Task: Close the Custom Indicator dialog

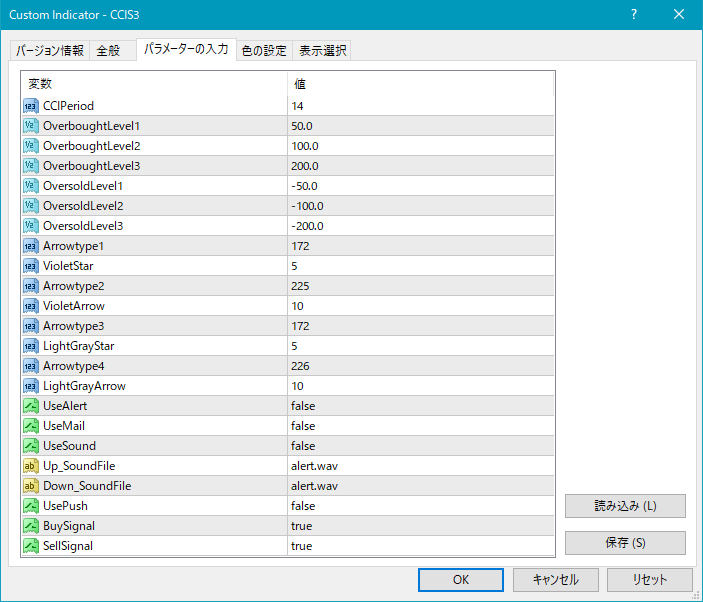Action: pos(679,14)
